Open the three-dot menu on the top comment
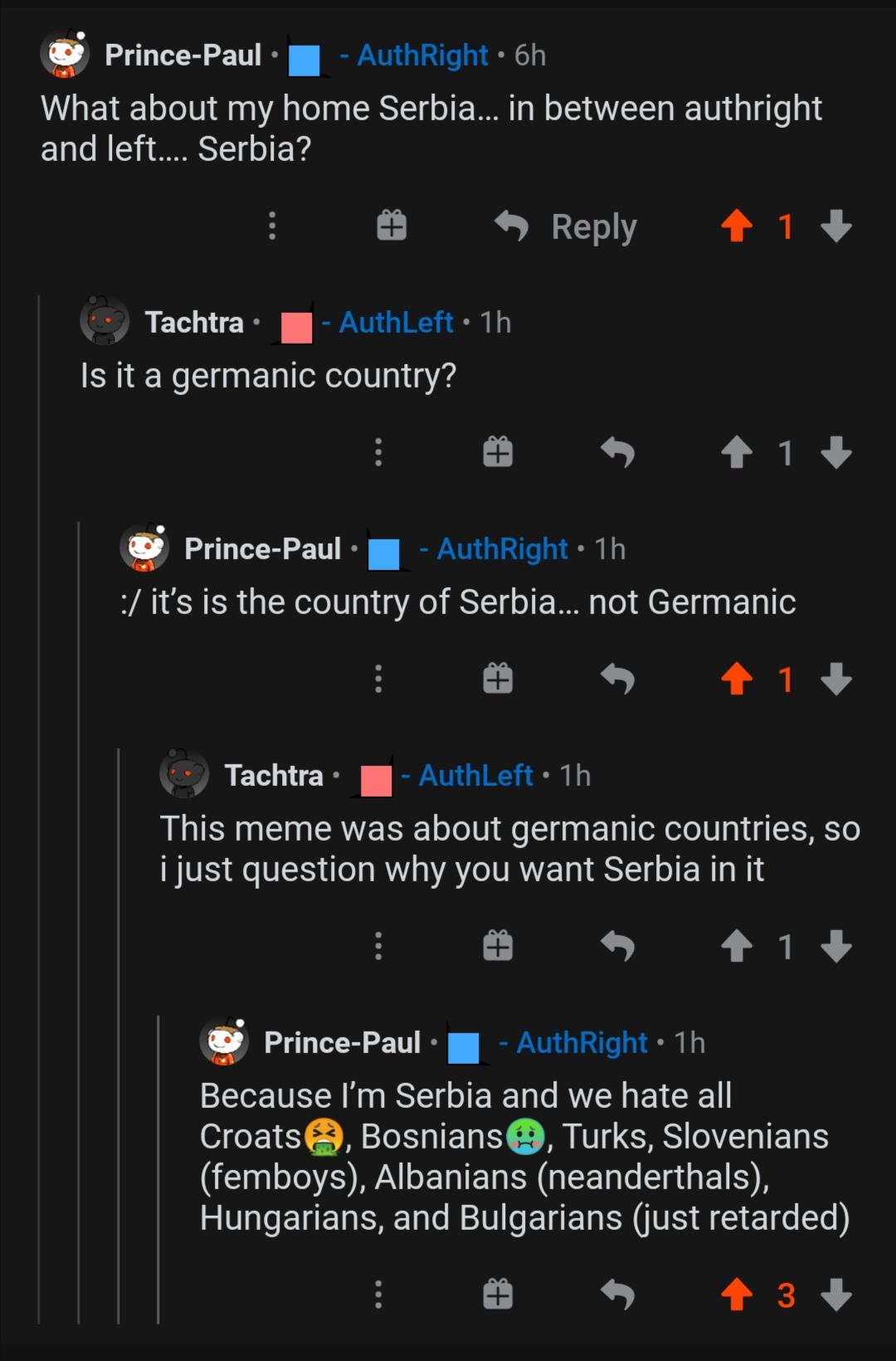Screen dimensions: 896x1361 (x=272, y=225)
